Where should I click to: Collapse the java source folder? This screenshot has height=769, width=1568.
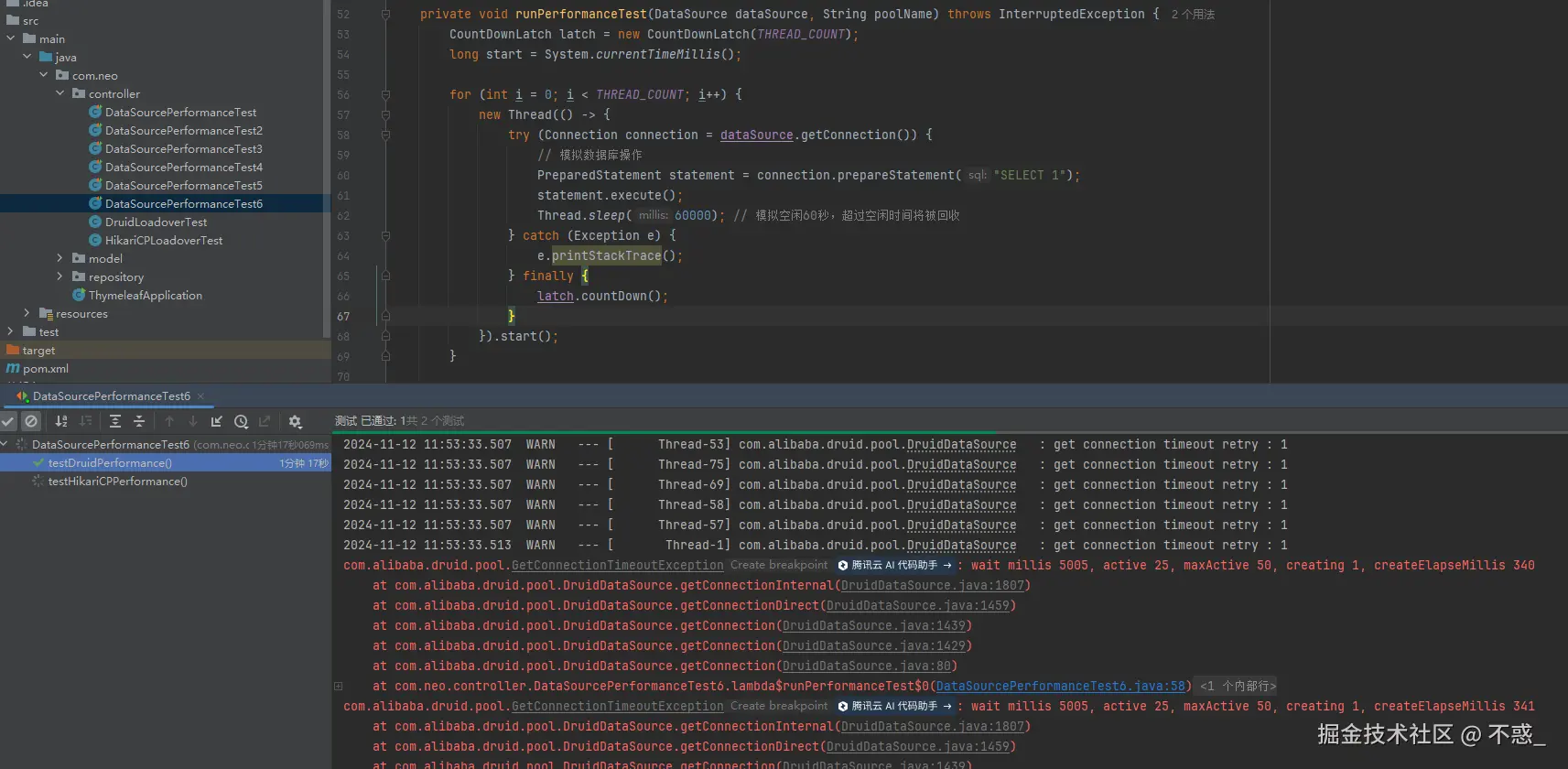pyautogui.click(x=27, y=57)
